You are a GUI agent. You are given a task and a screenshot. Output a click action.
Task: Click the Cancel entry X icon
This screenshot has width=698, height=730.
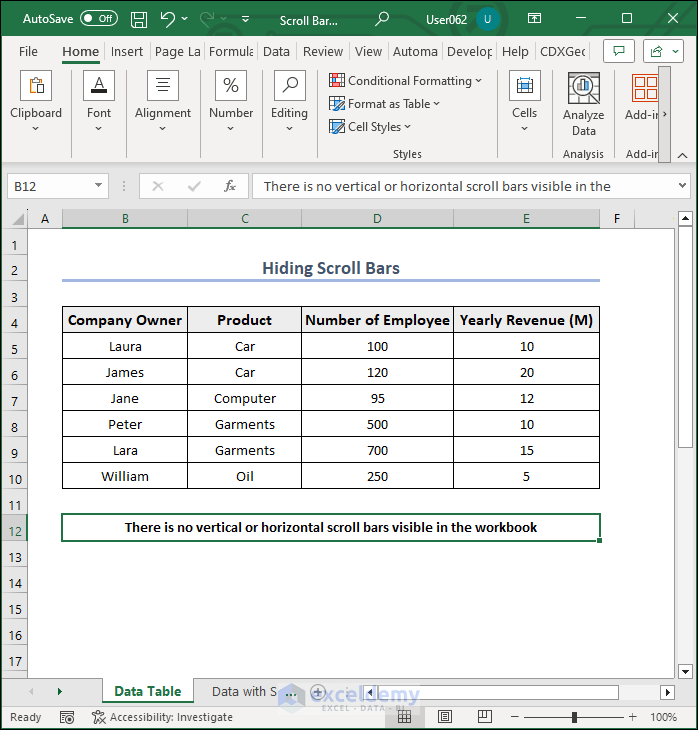coord(158,186)
